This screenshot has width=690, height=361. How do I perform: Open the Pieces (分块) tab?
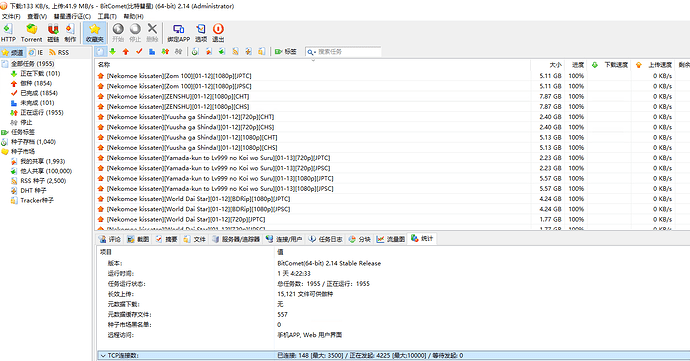pos(360,239)
